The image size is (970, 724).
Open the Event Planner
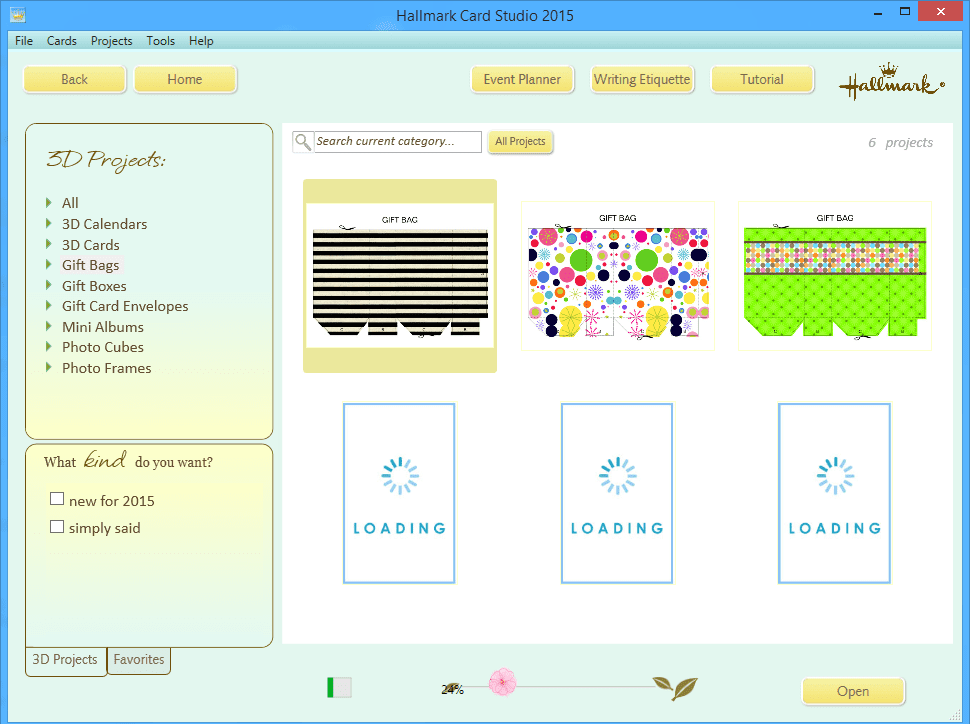tap(522, 79)
